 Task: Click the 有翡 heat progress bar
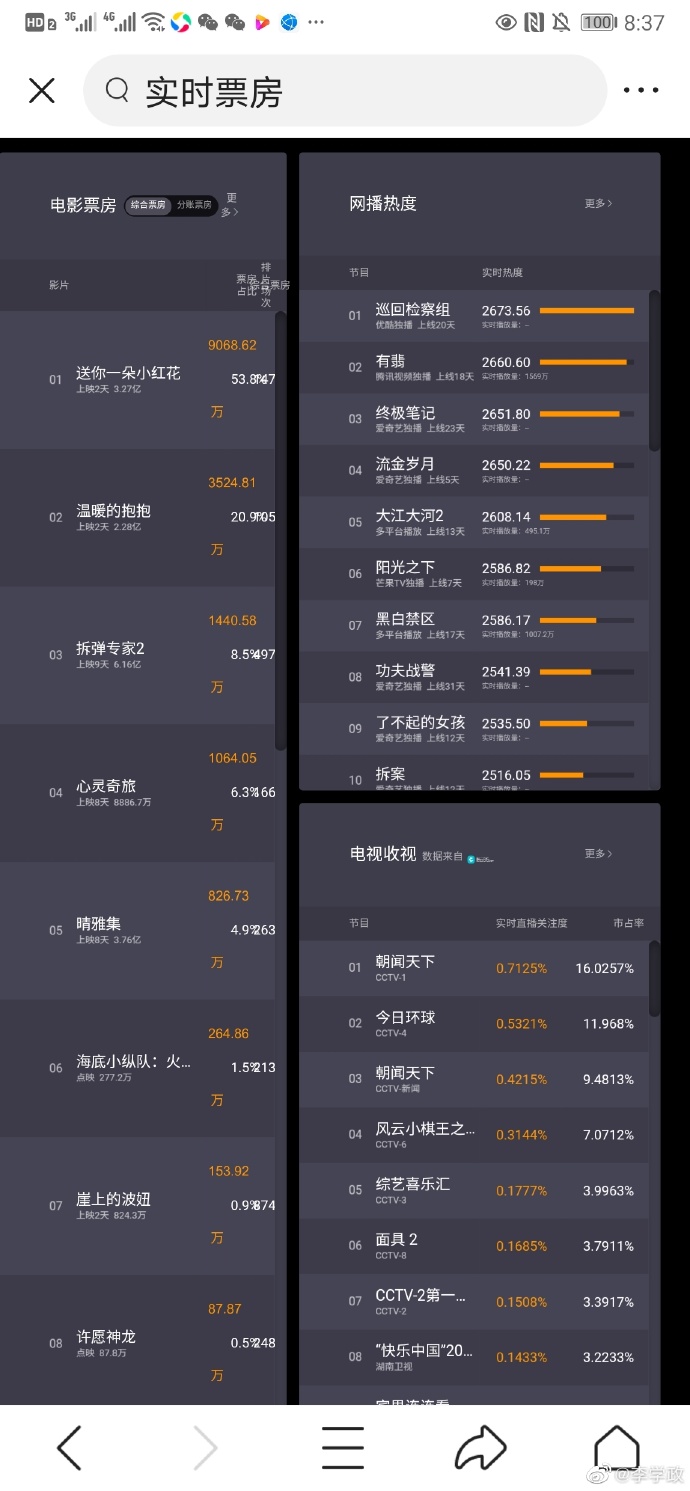[x=586, y=362]
